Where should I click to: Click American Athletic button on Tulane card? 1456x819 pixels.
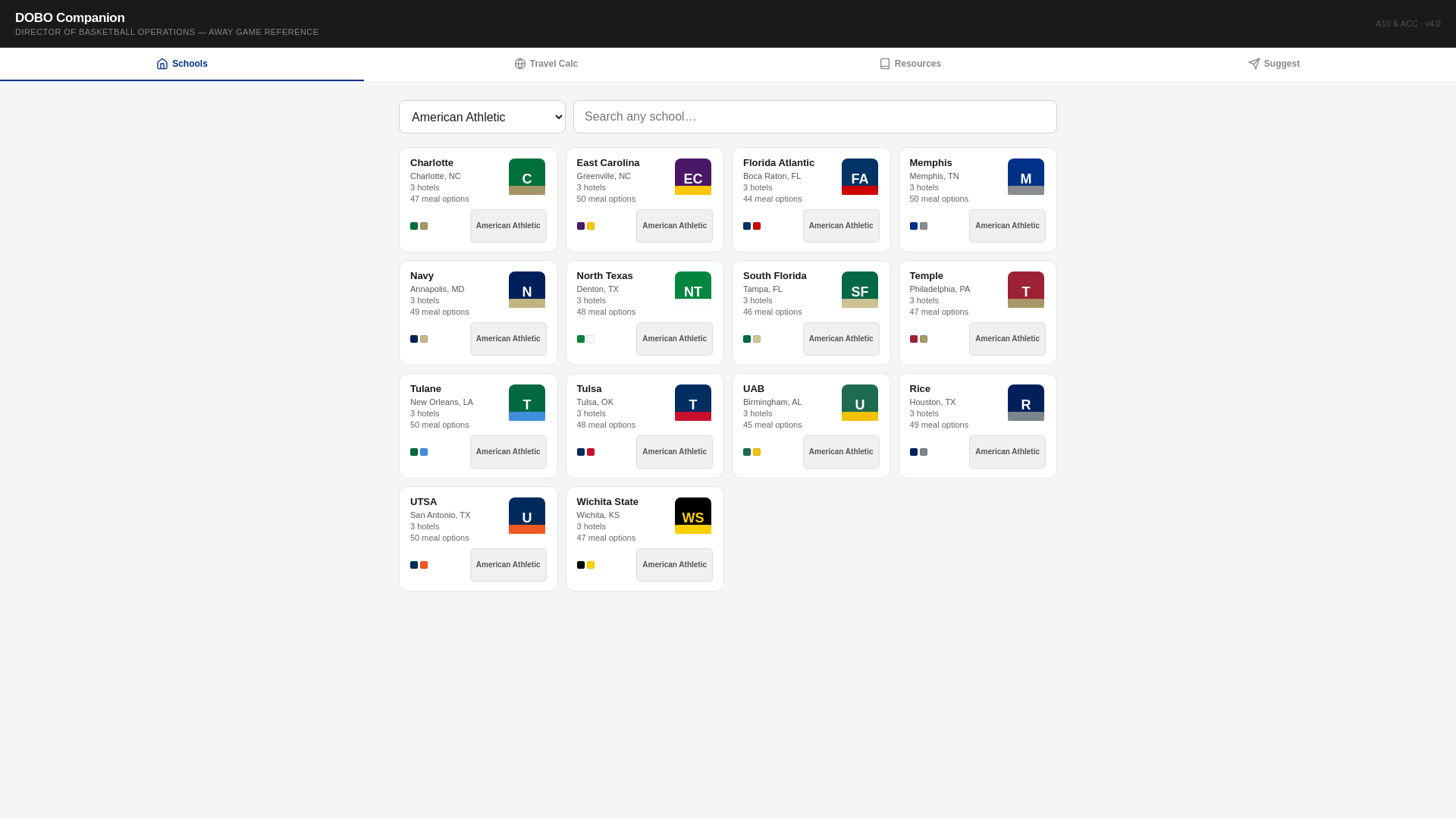pos(508,452)
